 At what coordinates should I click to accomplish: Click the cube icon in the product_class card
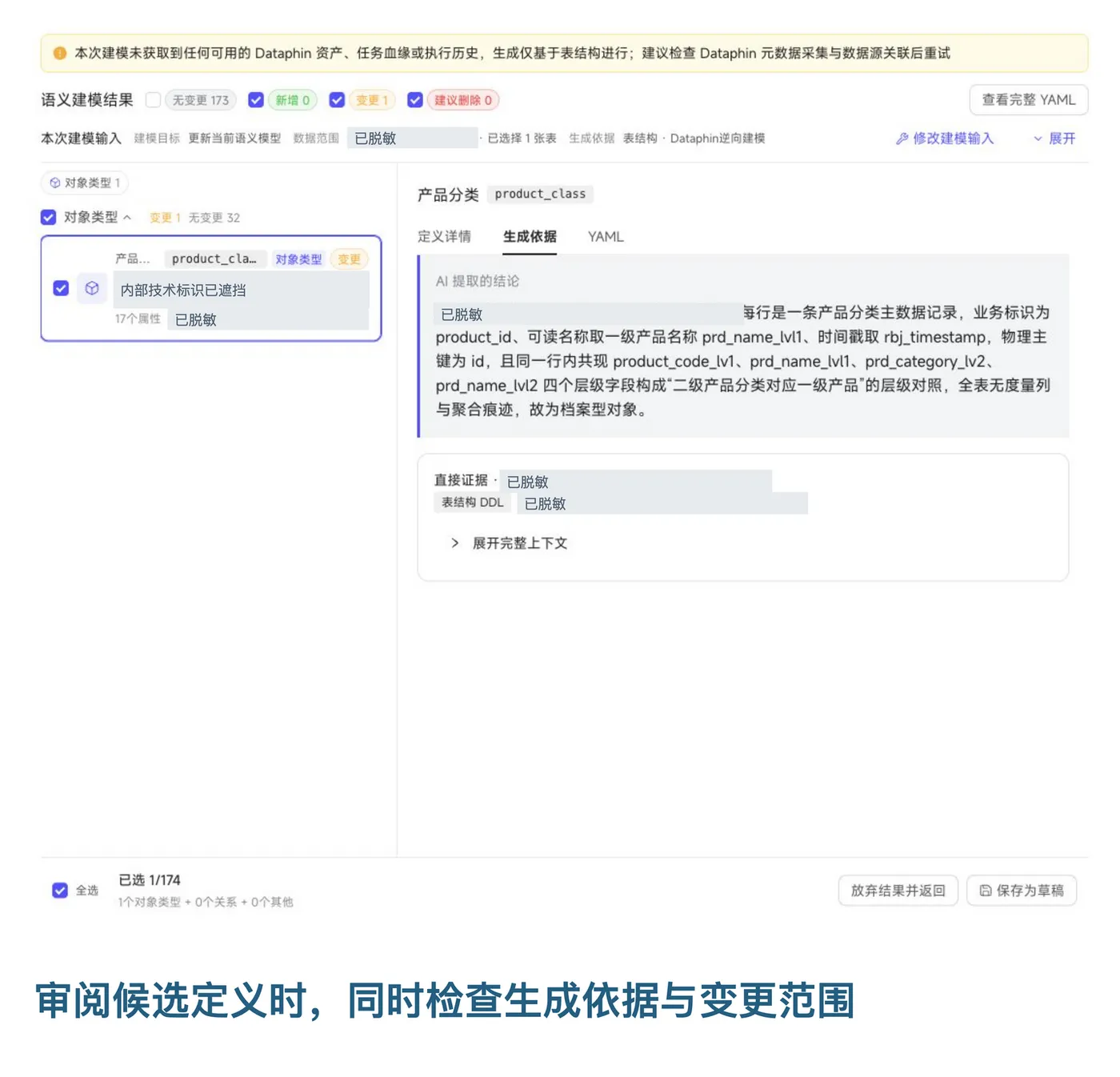92,288
